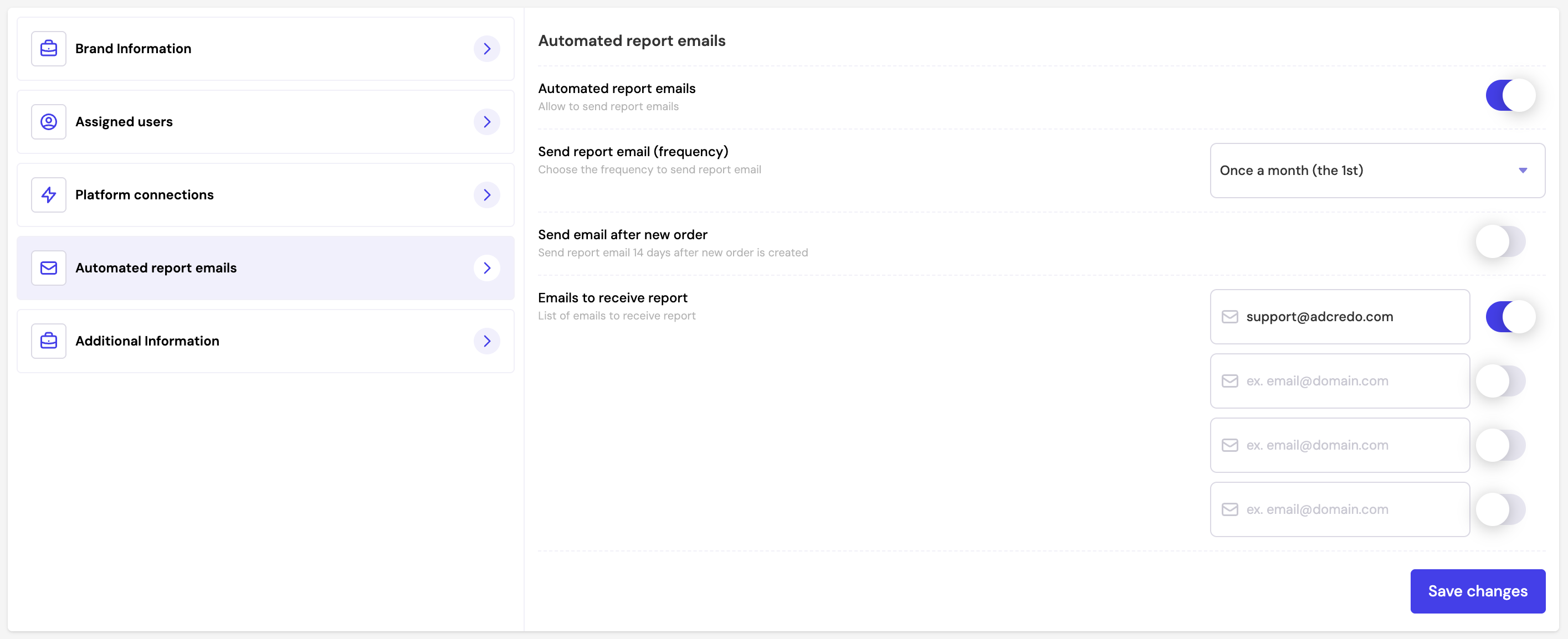Click the Platform connections lightning icon
The width and height of the screenshot is (1568, 639).
click(49, 195)
